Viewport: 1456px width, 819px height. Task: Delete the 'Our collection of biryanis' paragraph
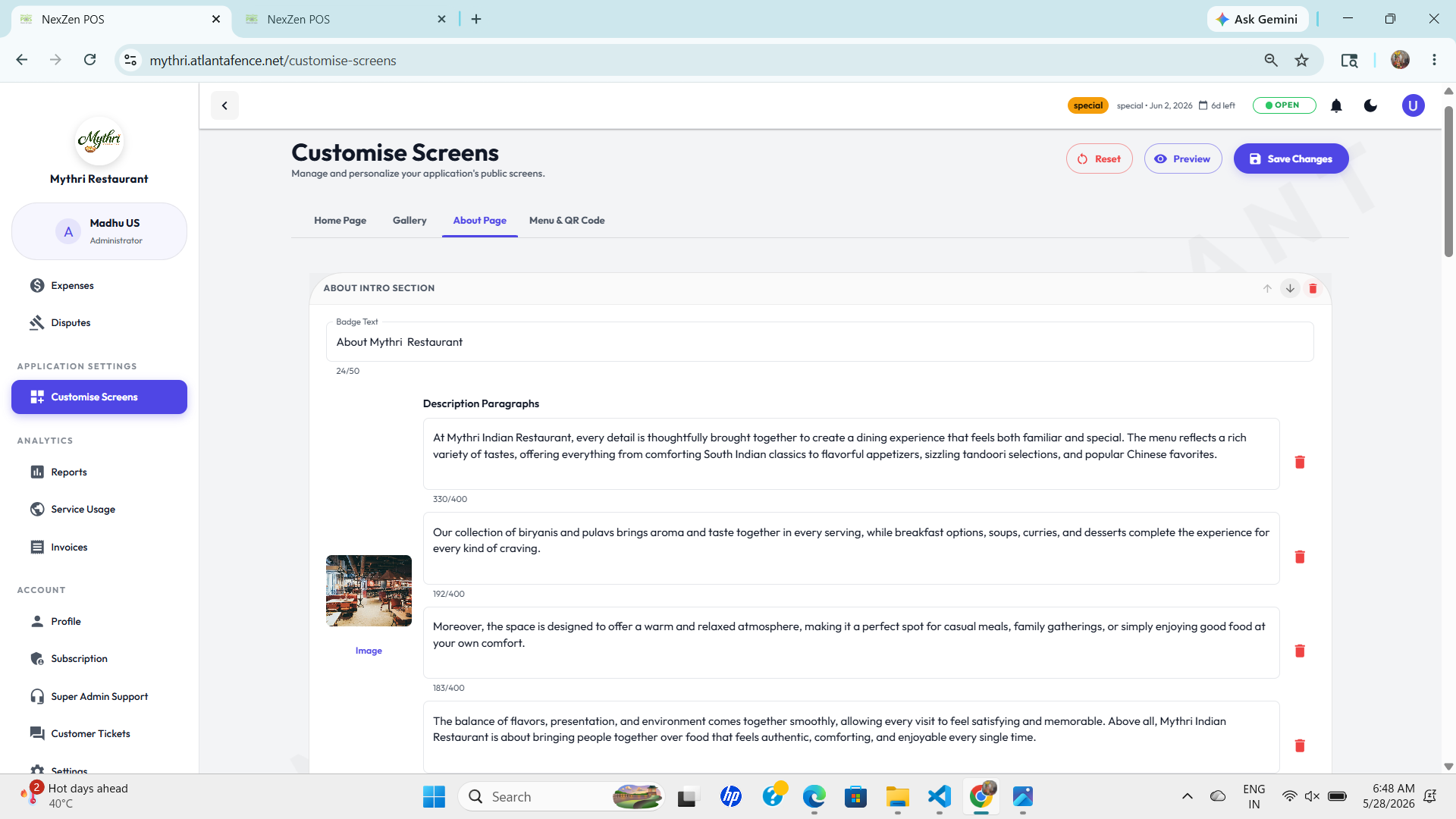pyautogui.click(x=1299, y=557)
